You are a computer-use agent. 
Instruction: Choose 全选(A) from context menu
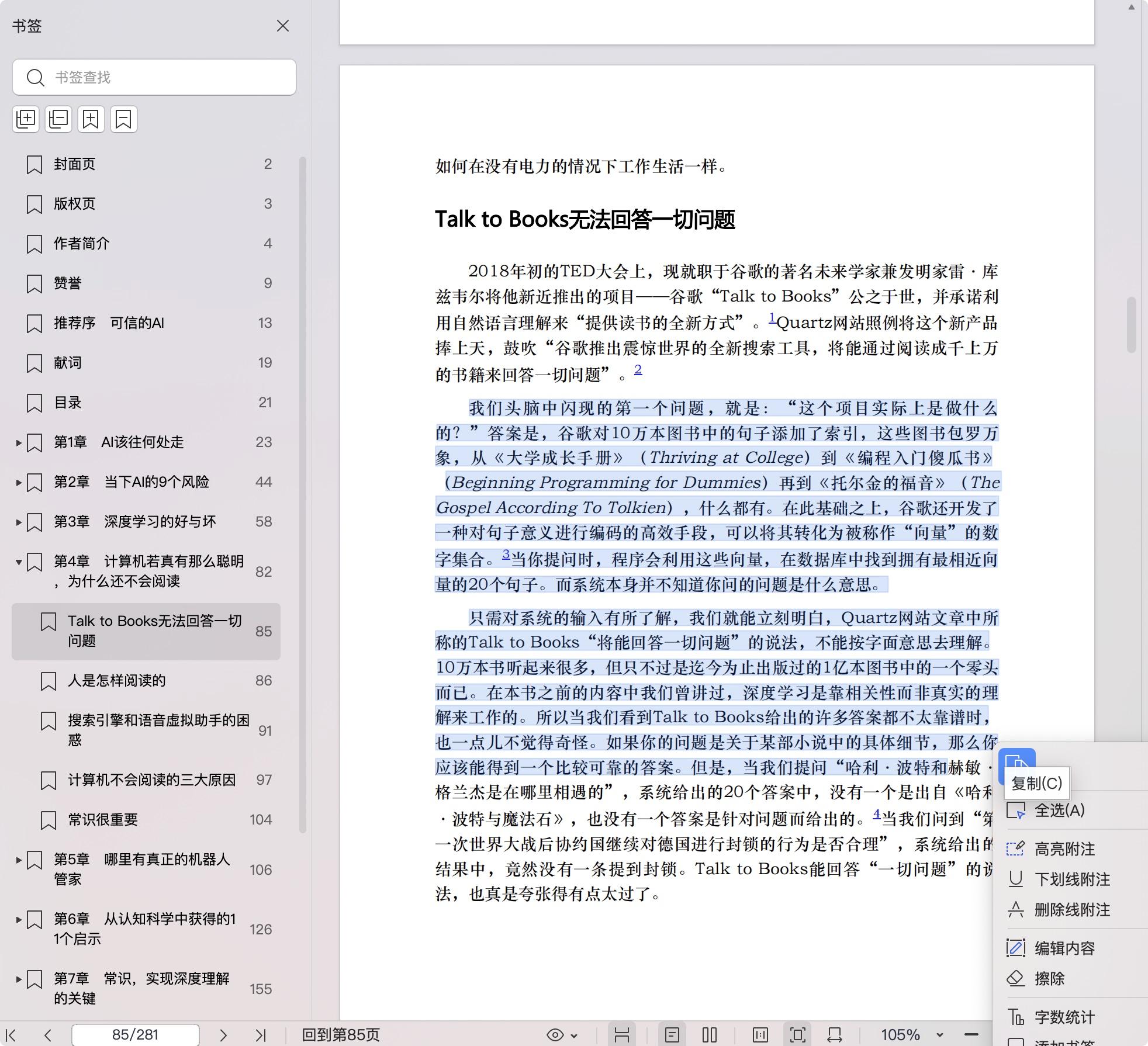click(1059, 811)
